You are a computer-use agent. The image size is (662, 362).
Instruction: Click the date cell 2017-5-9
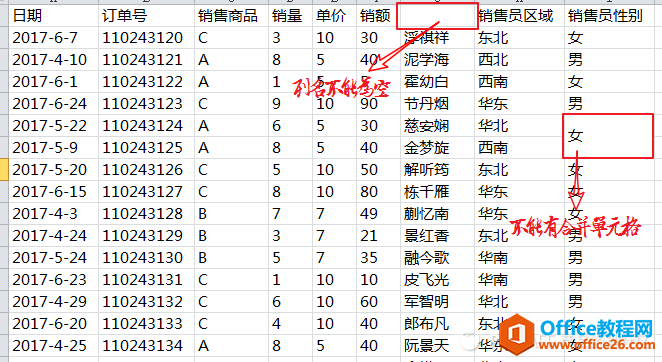click(54, 148)
